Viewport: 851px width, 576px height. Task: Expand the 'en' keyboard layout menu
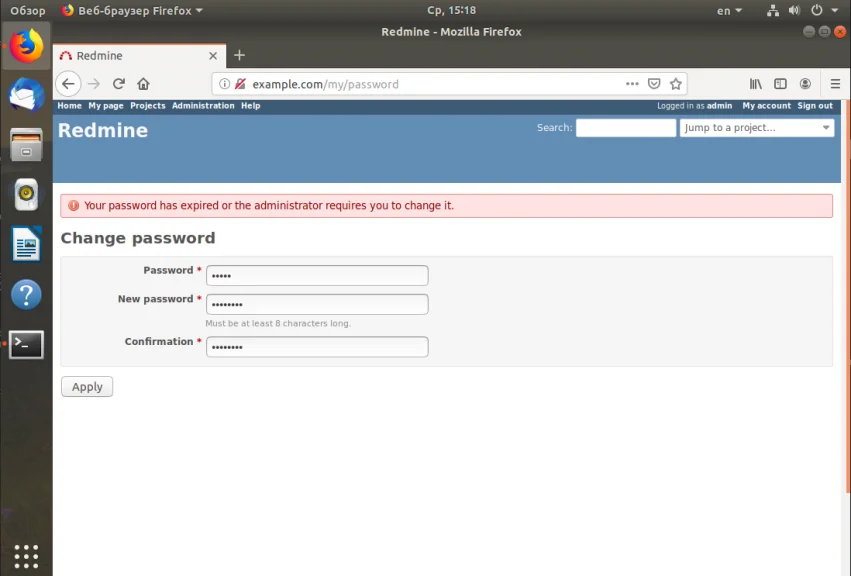point(729,10)
